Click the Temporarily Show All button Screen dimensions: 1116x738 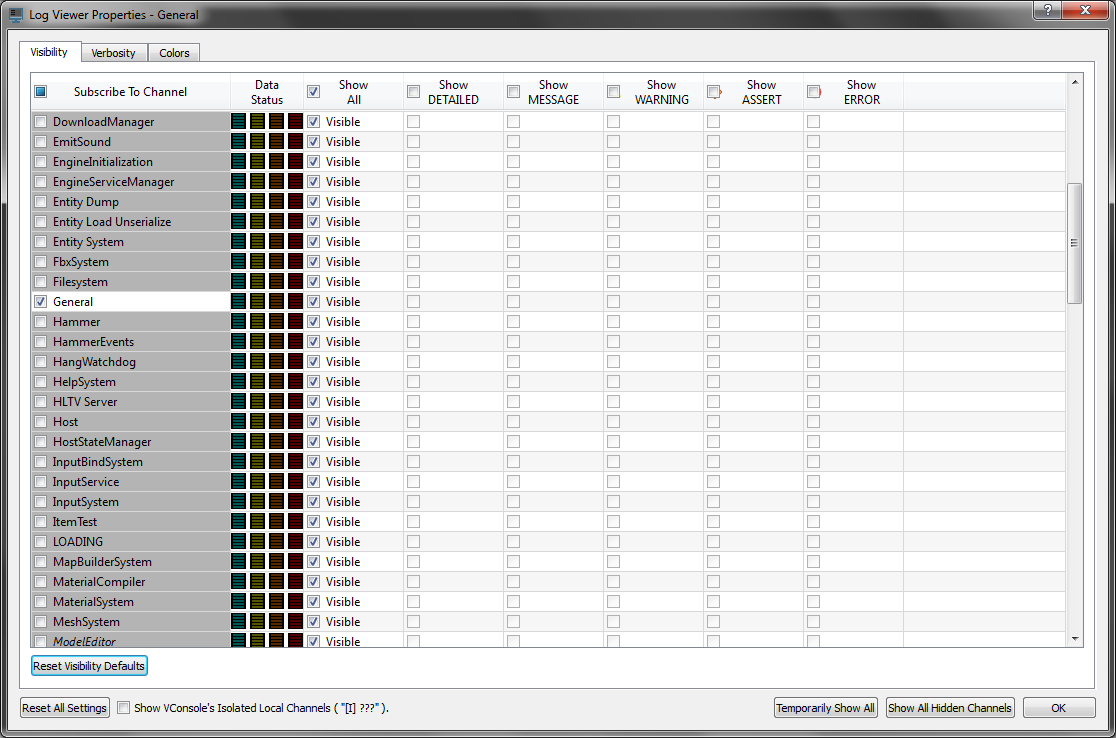825,708
